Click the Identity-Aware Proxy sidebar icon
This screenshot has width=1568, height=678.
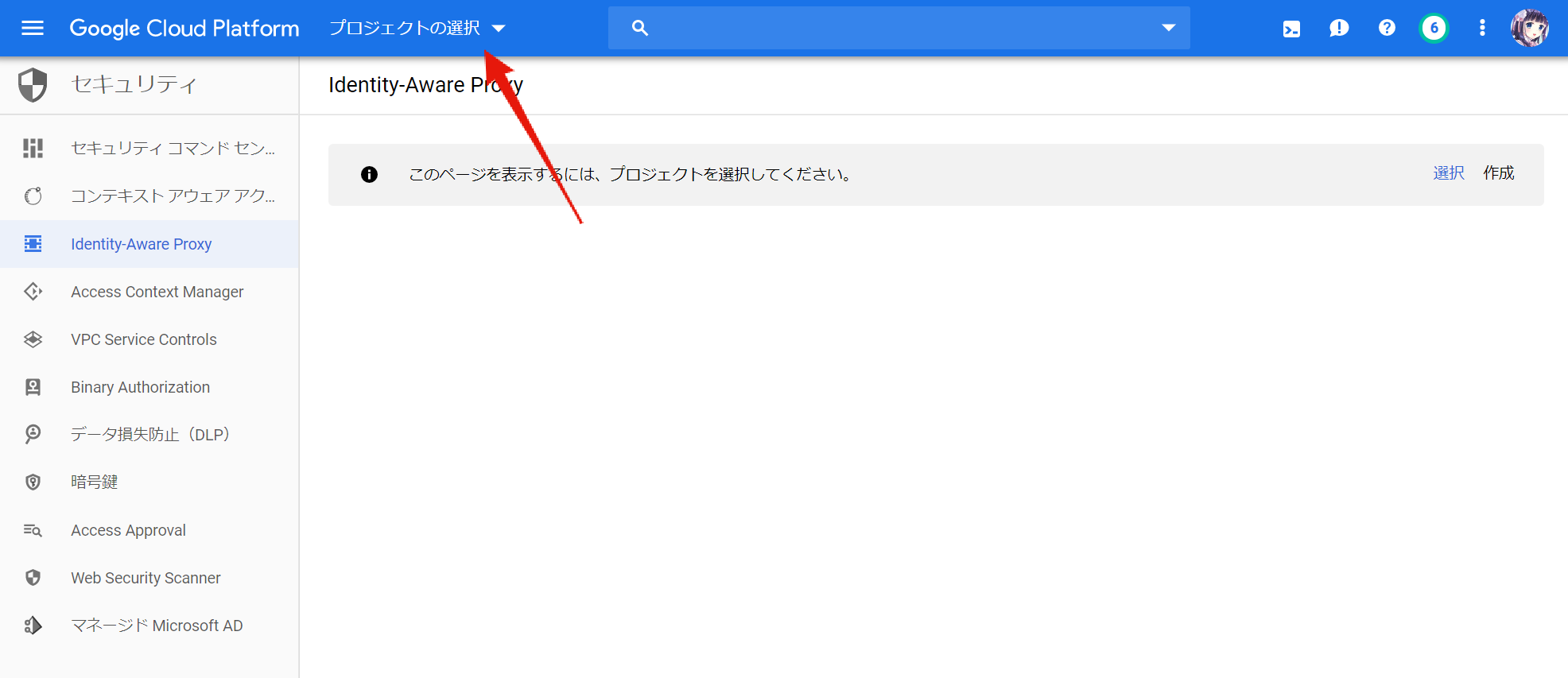(x=33, y=243)
